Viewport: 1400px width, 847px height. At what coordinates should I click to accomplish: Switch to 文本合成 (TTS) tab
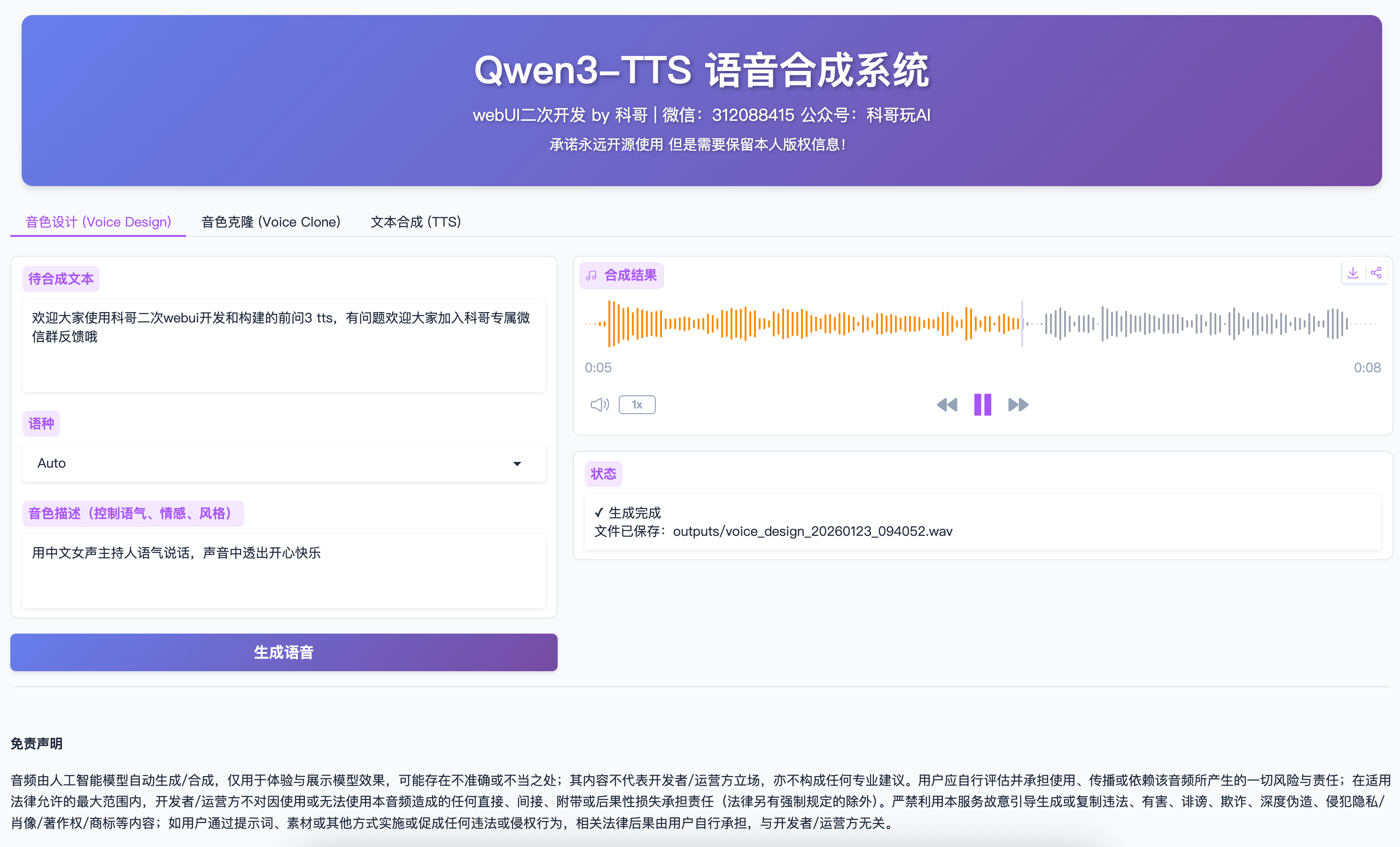[415, 222]
